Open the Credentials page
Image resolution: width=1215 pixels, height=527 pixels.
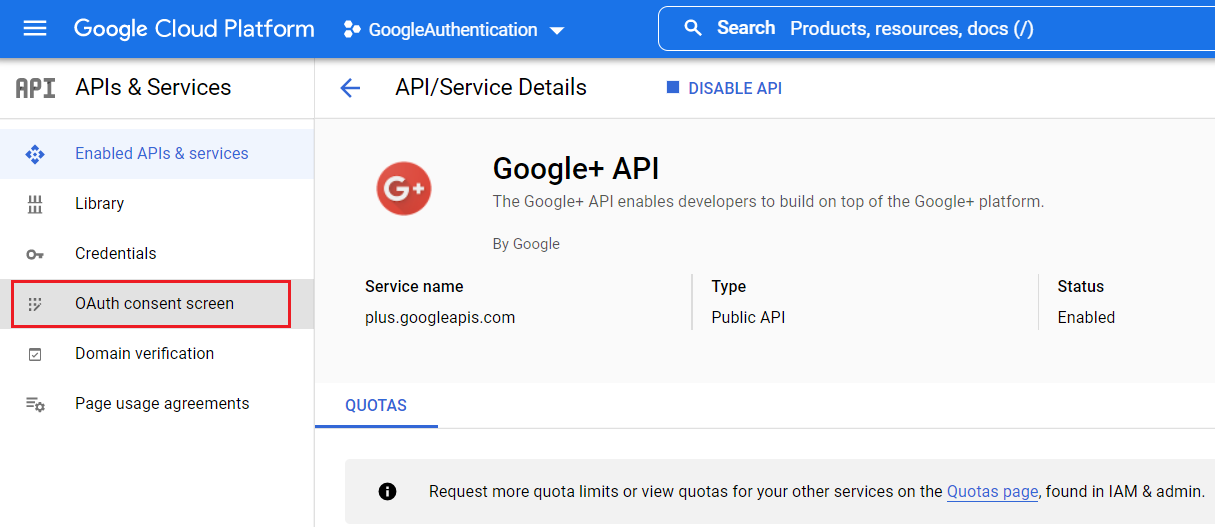(157, 254)
